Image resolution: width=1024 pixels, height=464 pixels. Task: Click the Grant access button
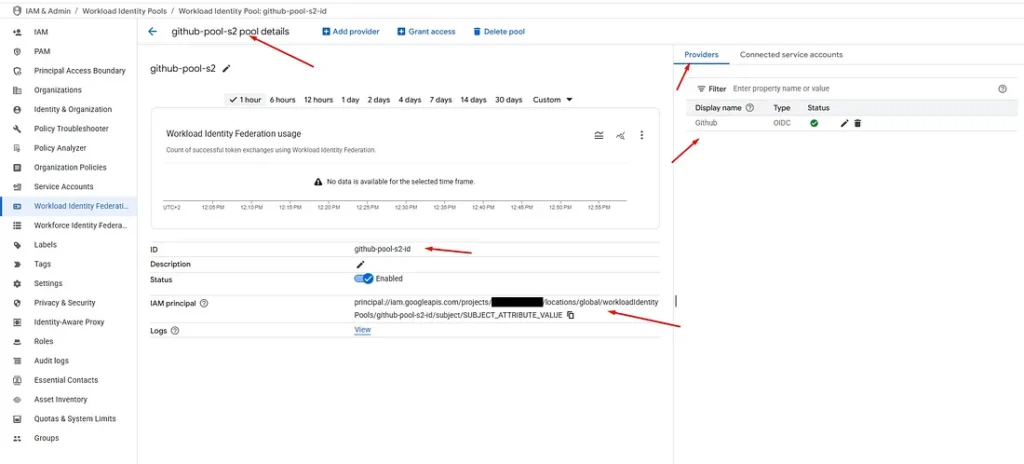[x=426, y=32]
